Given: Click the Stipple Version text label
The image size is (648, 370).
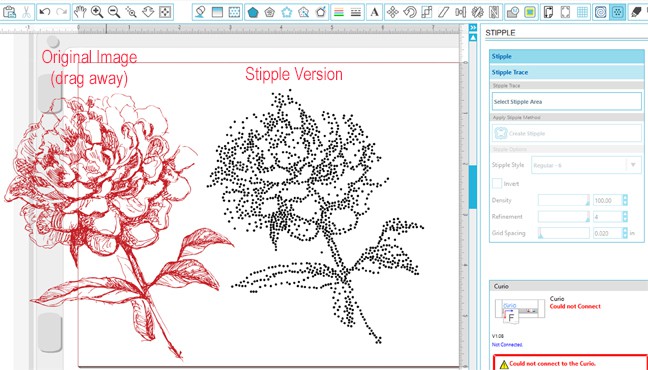Looking at the screenshot, I should coord(294,74).
